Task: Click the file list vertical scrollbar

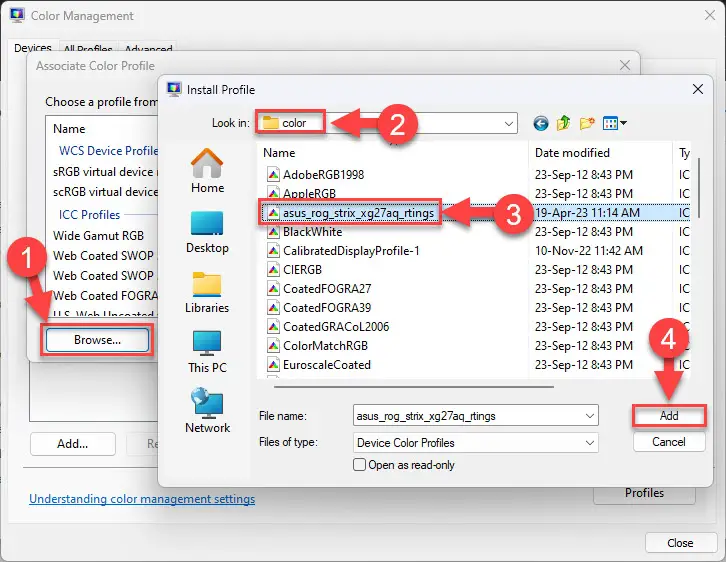Action: tap(699, 188)
